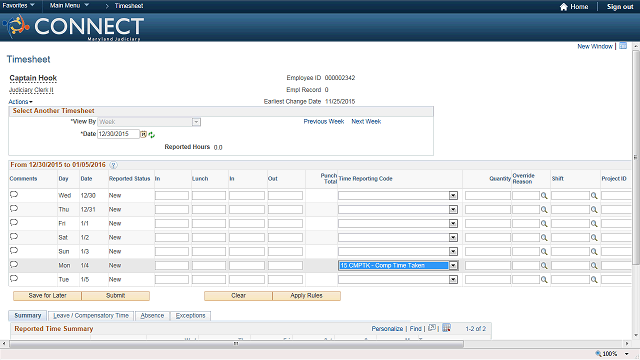
Task: Click download-to-spreadsheet icon in Reported Time Summary
Action: (x=447, y=328)
